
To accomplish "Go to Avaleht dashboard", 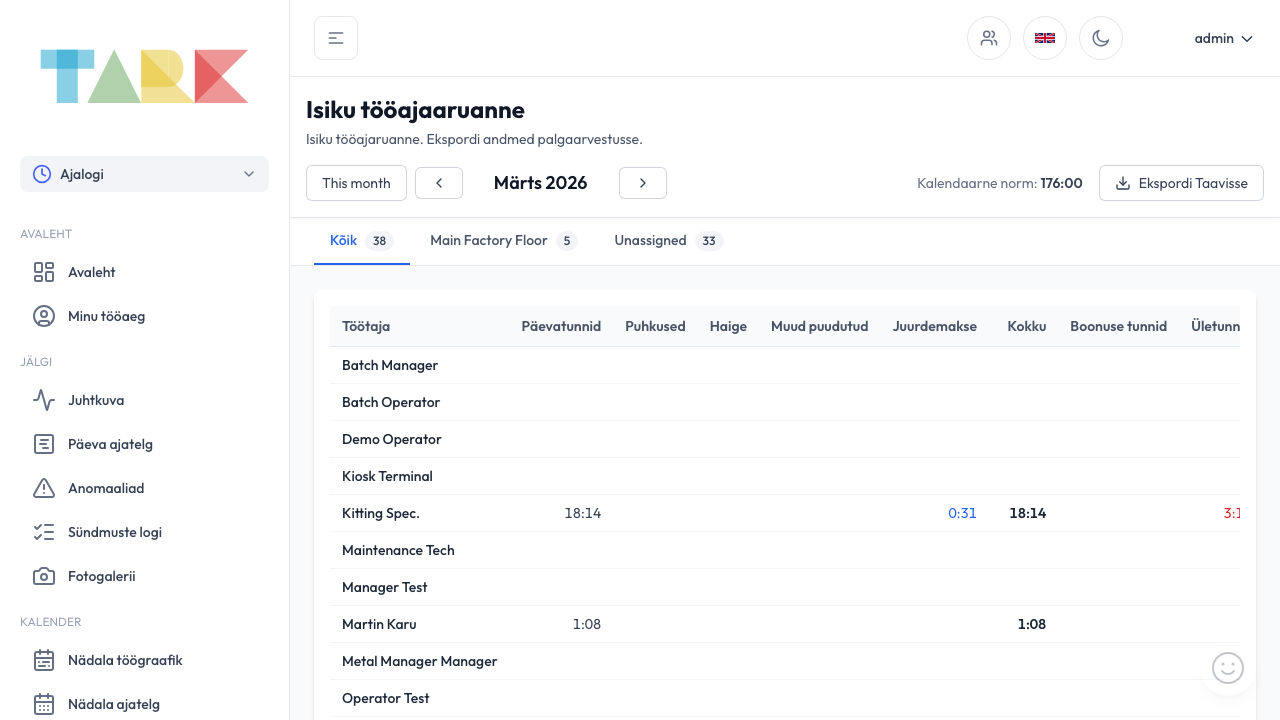I will click(91, 272).
